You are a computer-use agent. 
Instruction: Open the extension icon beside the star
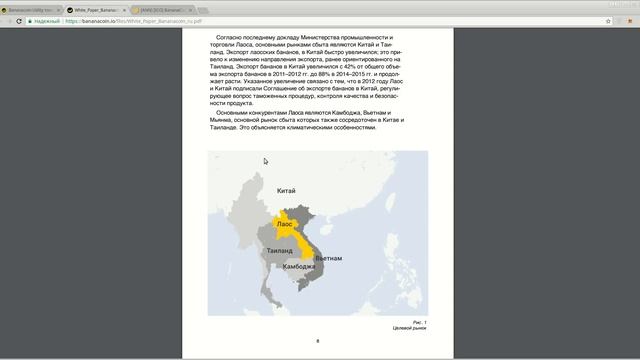630,21
